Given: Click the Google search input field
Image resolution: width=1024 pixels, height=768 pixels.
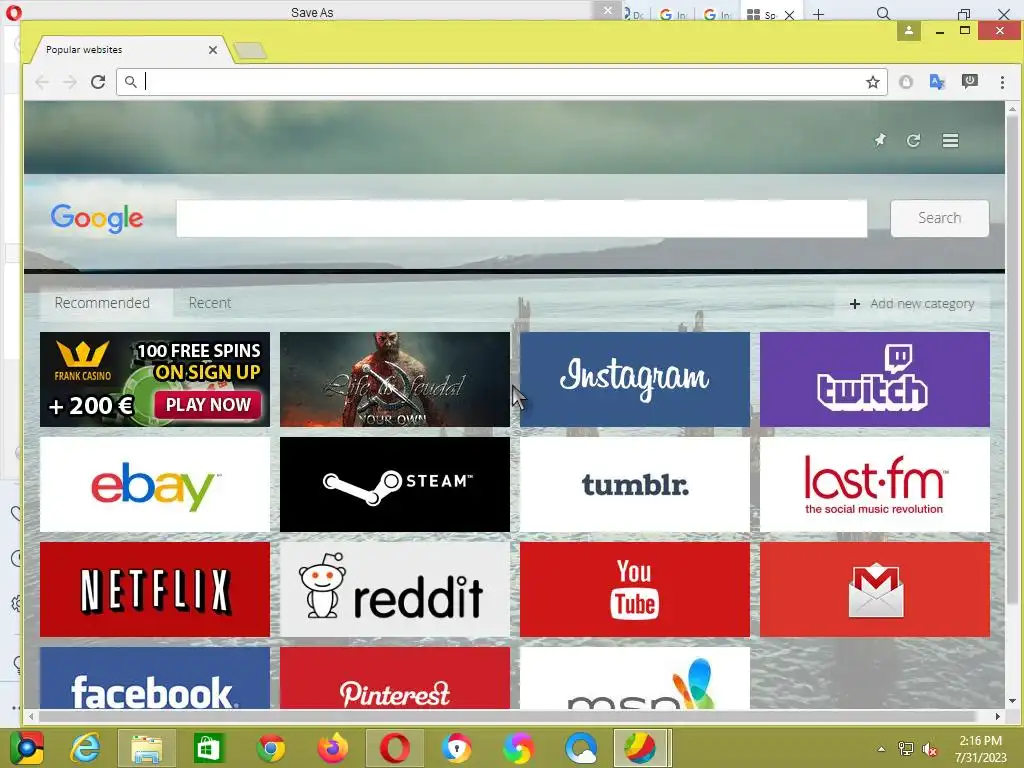Looking at the screenshot, I should point(521,218).
